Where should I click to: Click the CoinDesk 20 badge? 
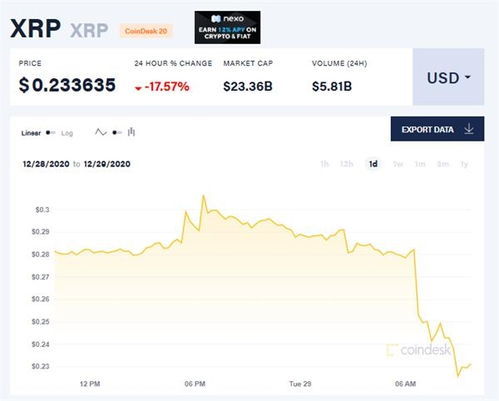[146, 31]
